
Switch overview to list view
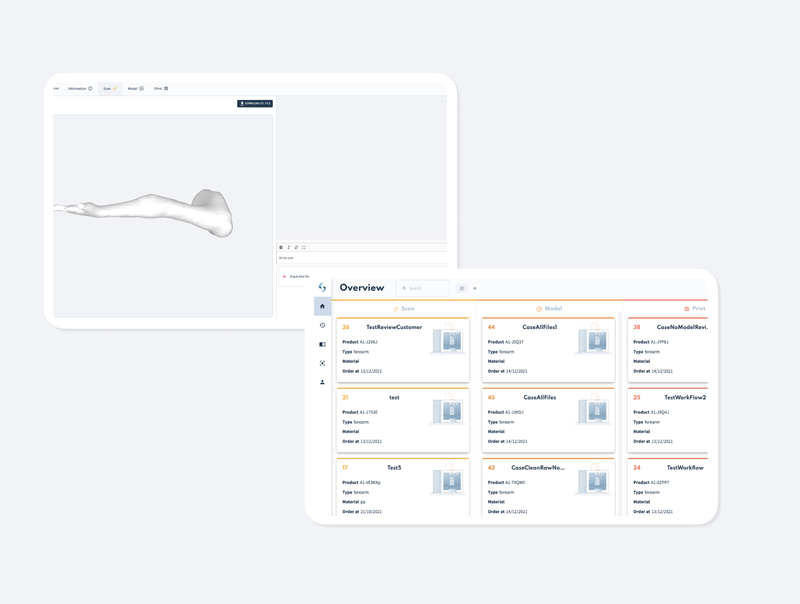tap(474, 288)
